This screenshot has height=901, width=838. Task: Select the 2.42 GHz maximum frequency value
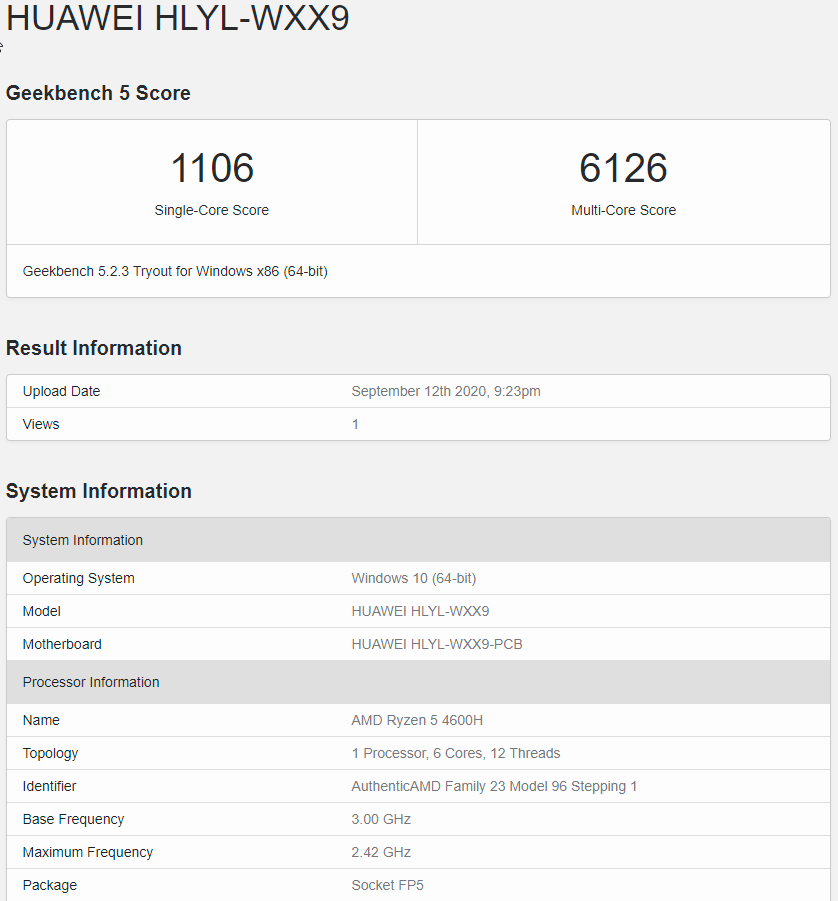point(381,852)
